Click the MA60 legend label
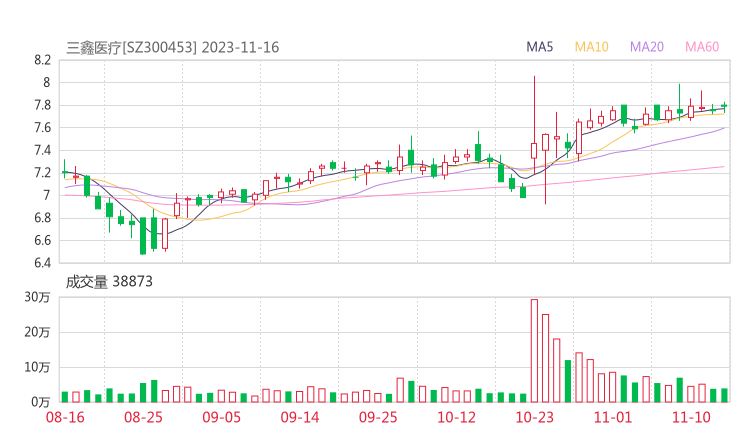The image size is (740, 440). tap(702, 47)
